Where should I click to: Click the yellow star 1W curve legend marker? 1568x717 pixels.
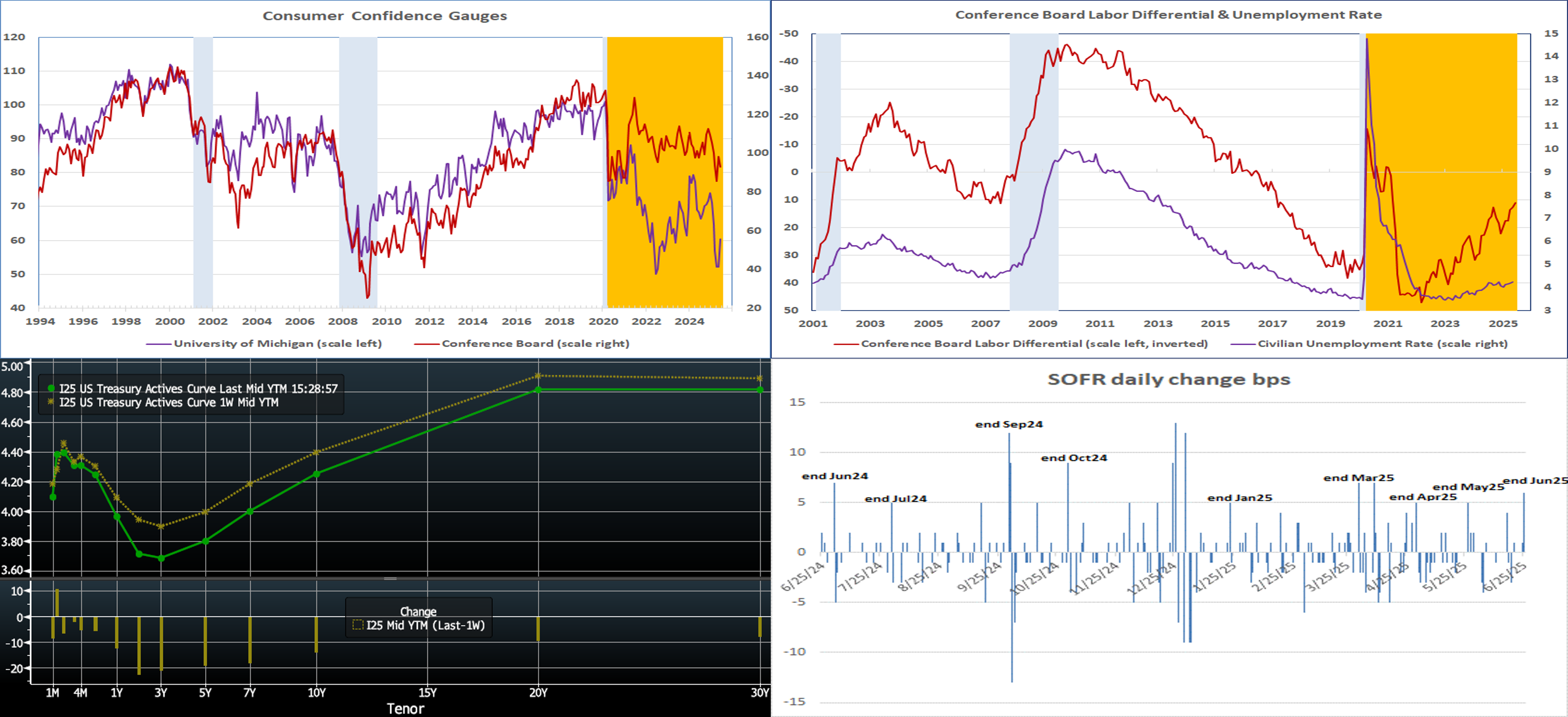[x=51, y=402]
